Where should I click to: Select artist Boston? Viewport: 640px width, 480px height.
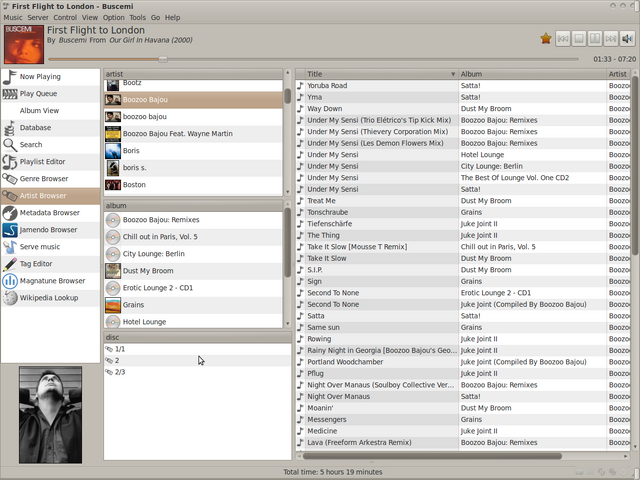coord(193,185)
